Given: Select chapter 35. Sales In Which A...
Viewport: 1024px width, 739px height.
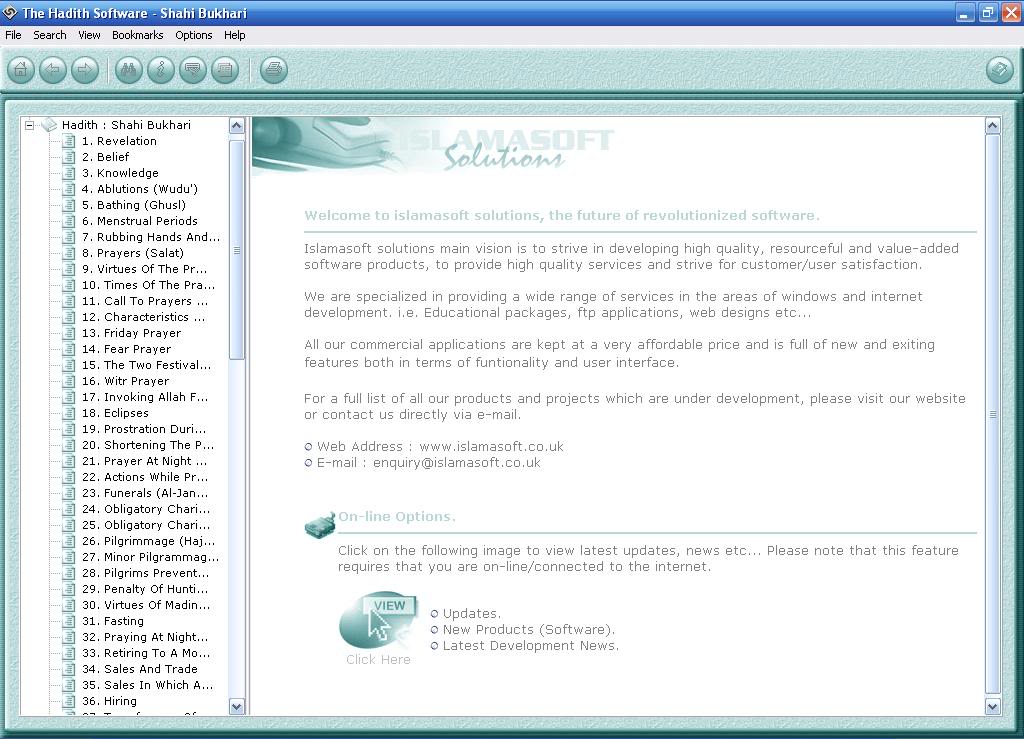Looking at the screenshot, I should click(148, 685).
